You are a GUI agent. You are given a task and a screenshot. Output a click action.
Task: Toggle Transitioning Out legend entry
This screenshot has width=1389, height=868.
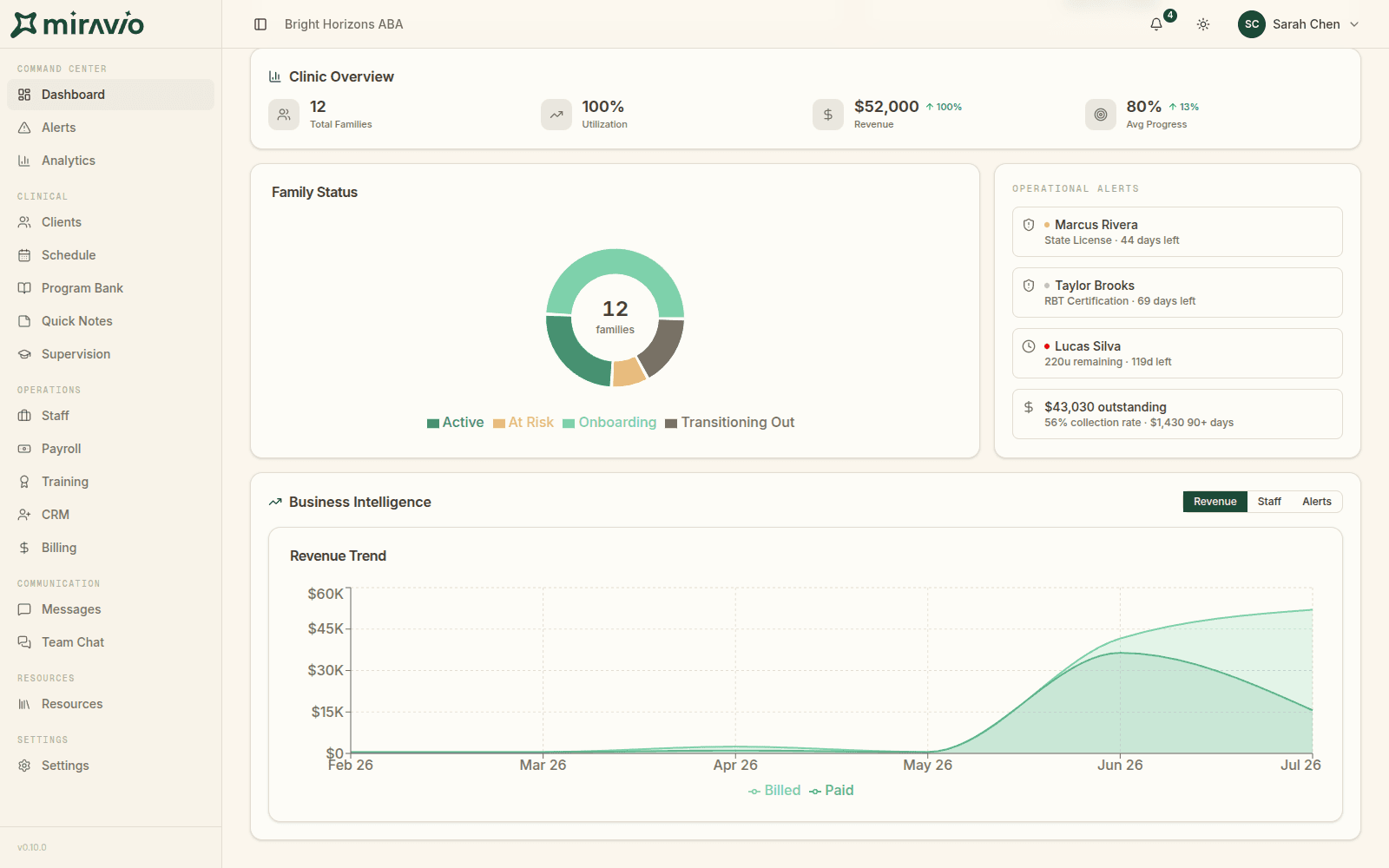tap(730, 423)
